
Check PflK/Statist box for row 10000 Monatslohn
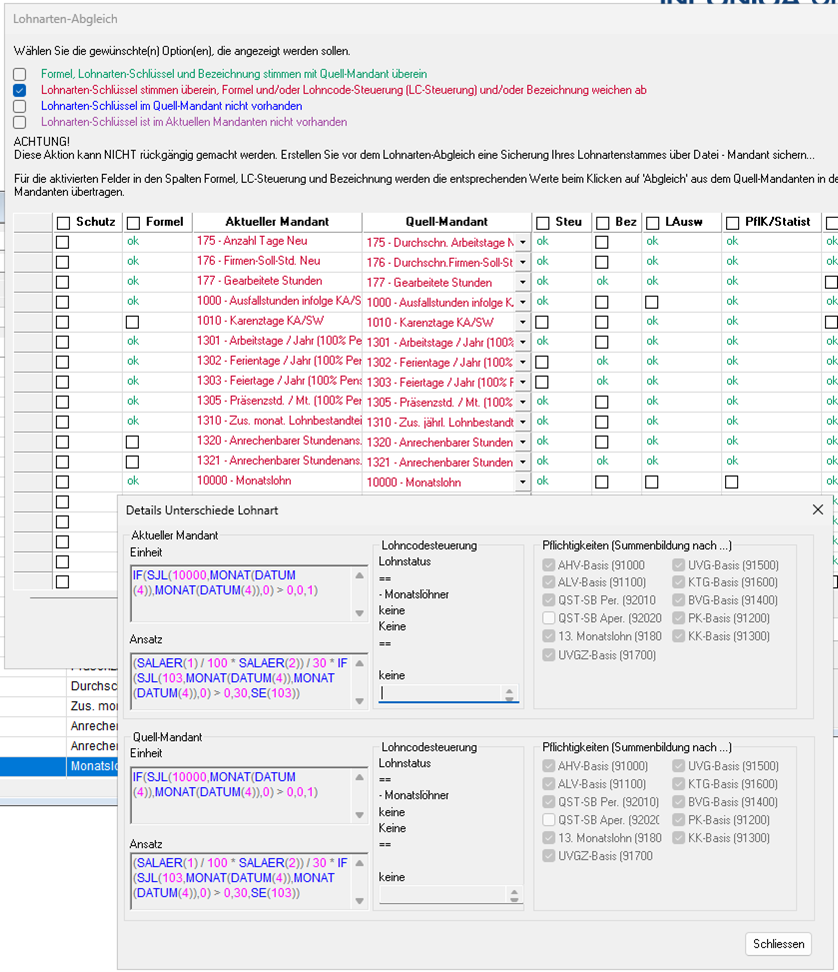tap(732, 482)
